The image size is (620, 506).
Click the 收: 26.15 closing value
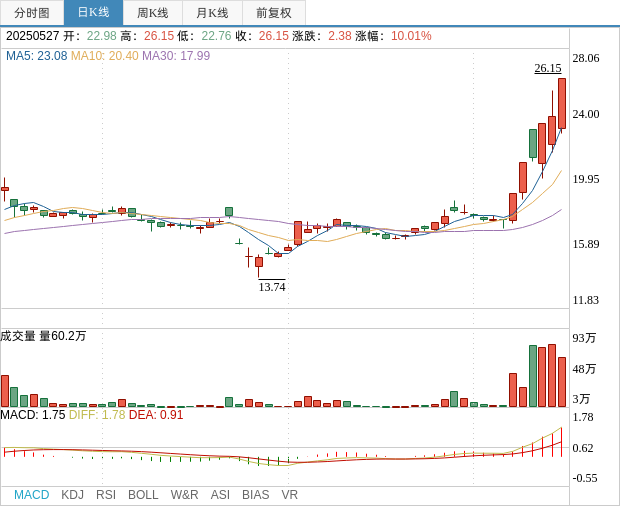coord(274,36)
